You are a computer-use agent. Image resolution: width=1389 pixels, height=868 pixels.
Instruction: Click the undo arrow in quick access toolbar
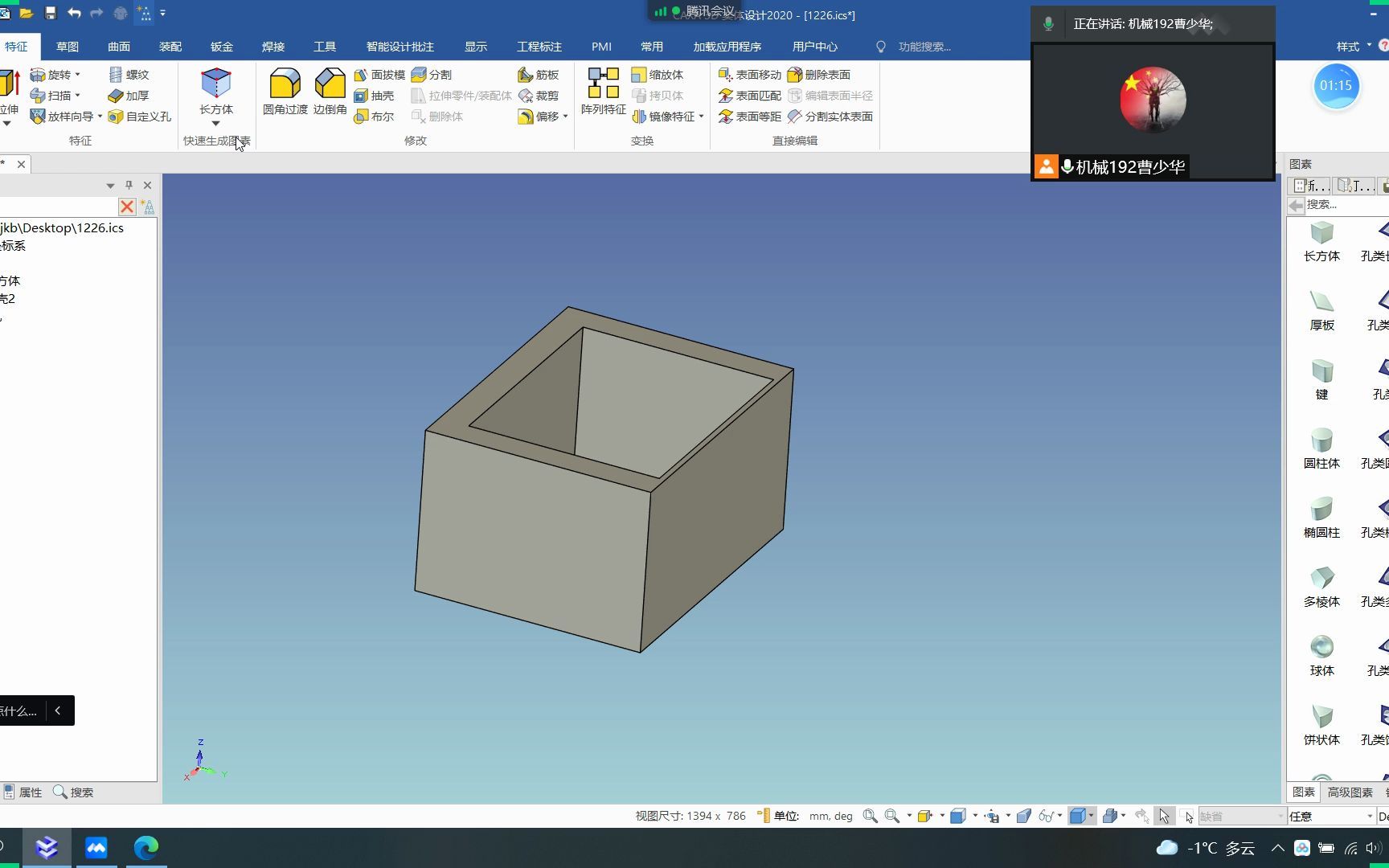pos(74,13)
